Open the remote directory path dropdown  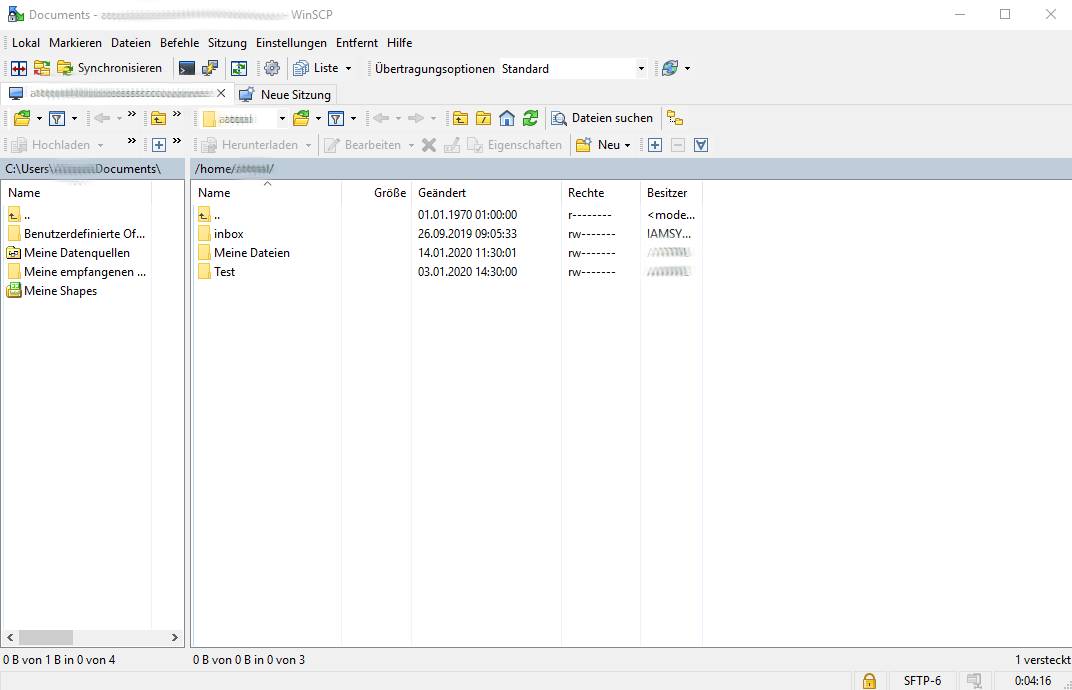(282, 118)
